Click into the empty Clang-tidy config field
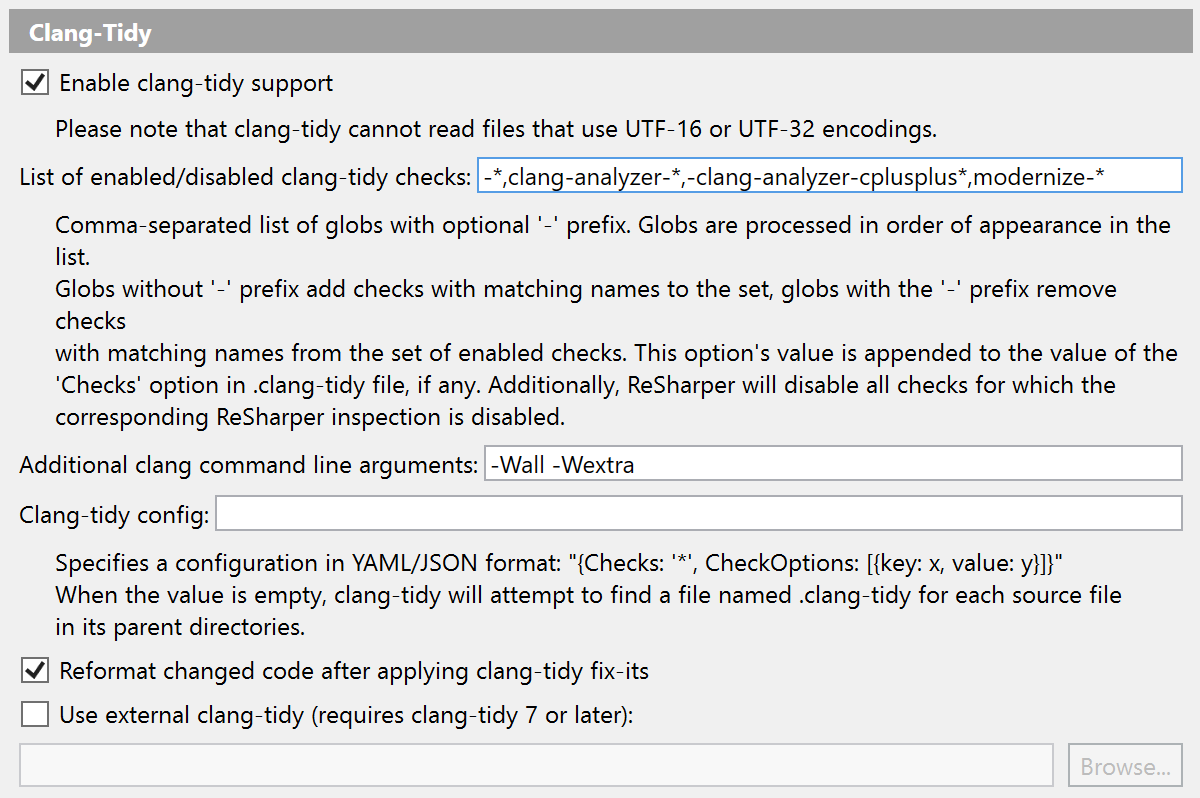The image size is (1200, 798). [x=698, y=516]
